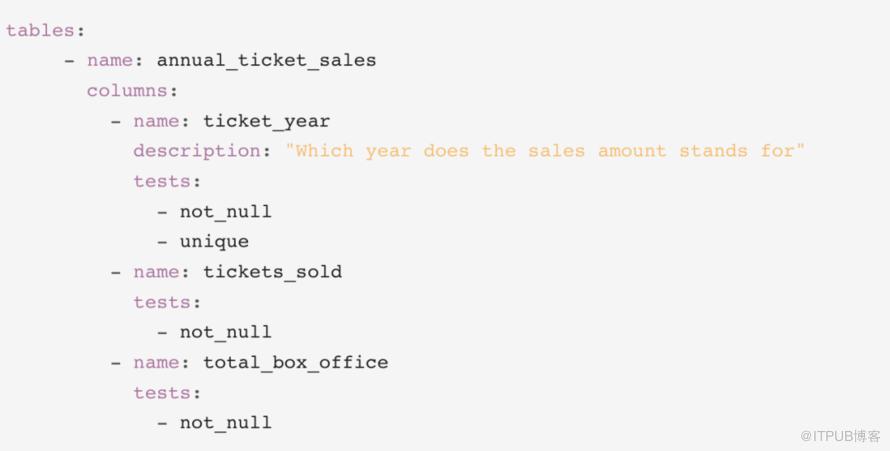Click the 'tables' key at top
This screenshot has width=890, height=451.
[40, 30]
